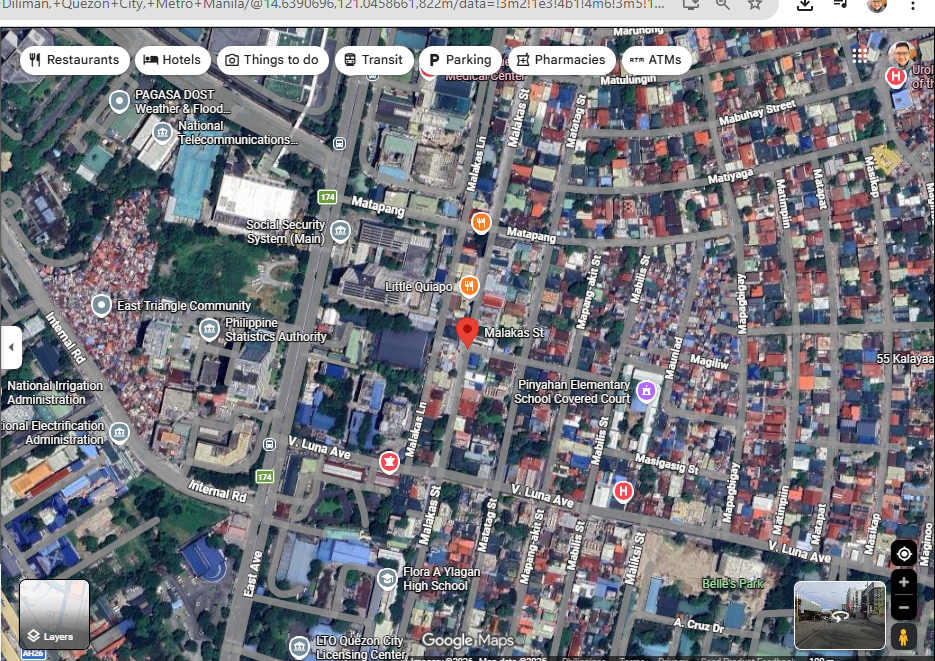Image resolution: width=935 pixels, height=661 pixels.
Task: Zoom in using the plus button
Action: click(x=904, y=582)
